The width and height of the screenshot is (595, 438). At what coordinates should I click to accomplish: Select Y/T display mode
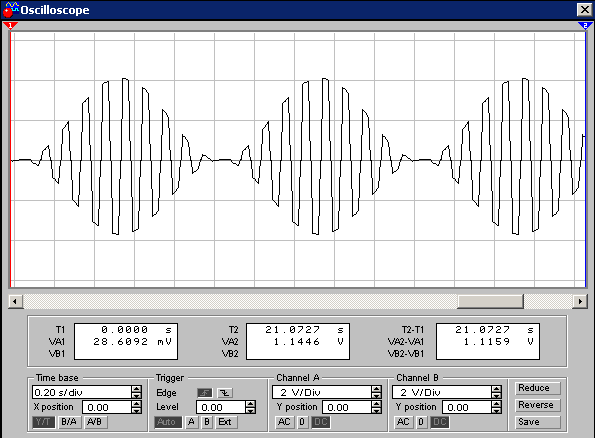(44, 422)
